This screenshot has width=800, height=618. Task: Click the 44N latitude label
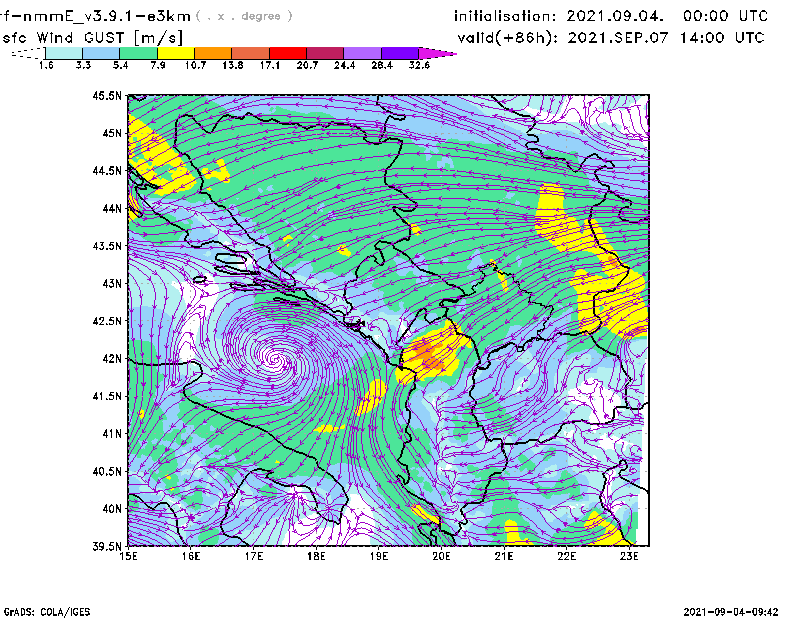tap(113, 208)
